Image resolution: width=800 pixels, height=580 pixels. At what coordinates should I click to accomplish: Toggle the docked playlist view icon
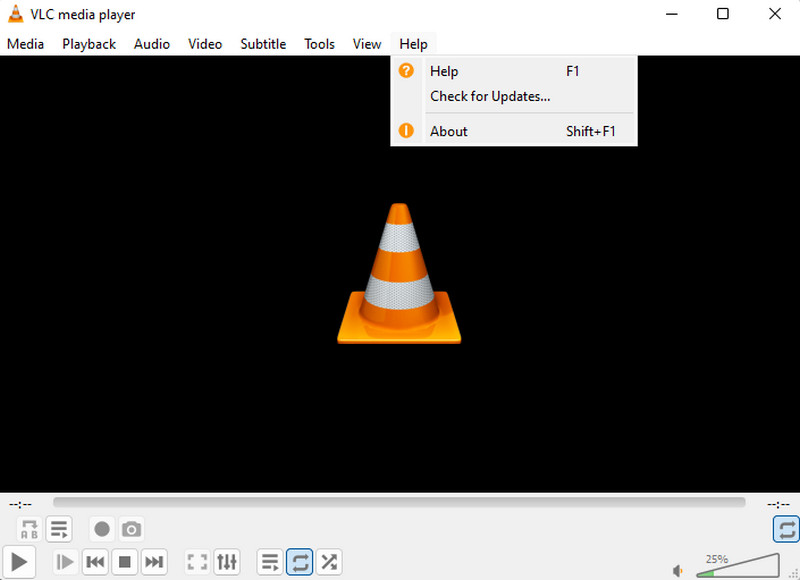[x=59, y=529]
